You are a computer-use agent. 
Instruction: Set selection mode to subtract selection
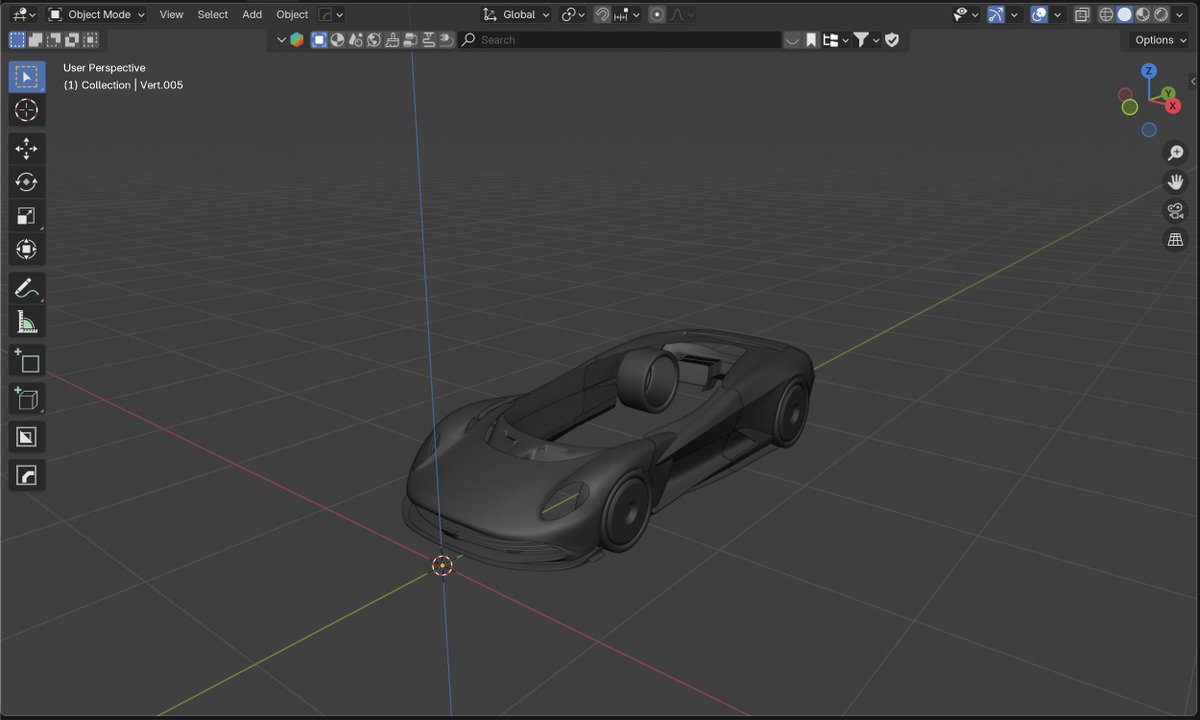coord(53,40)
